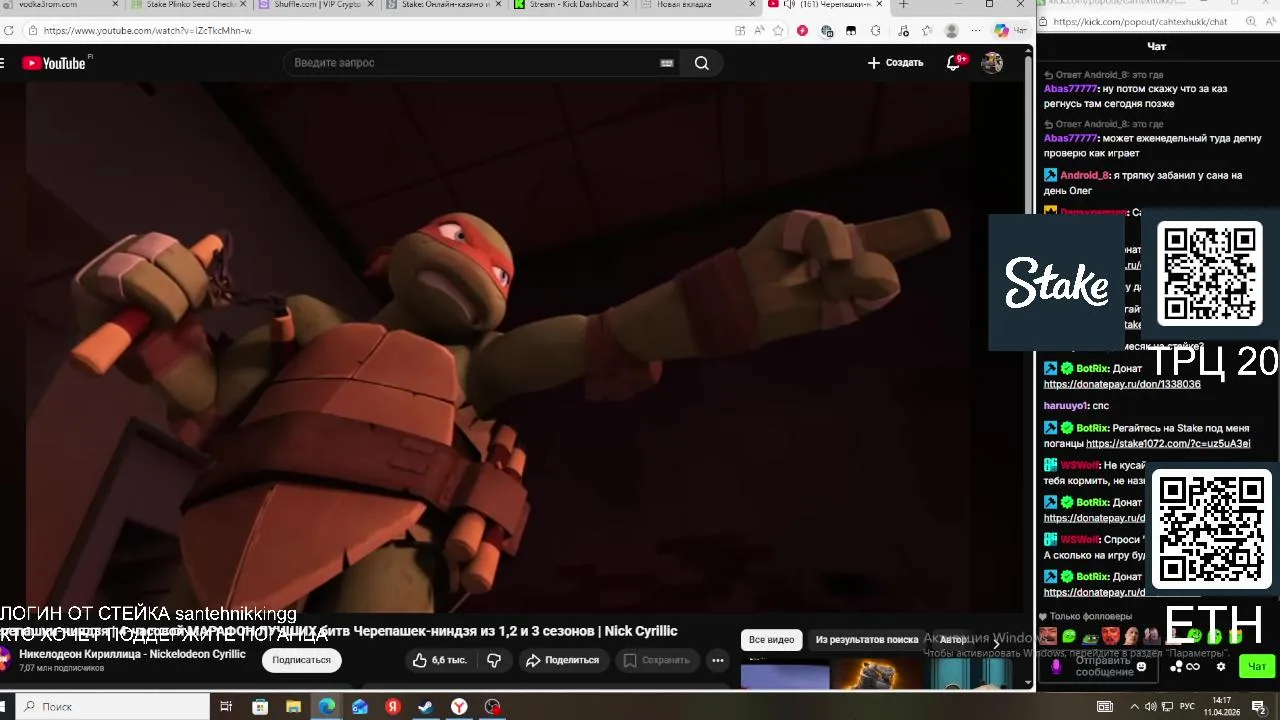Open Windows notification center
The image size is (1280, 720).
1259,707
